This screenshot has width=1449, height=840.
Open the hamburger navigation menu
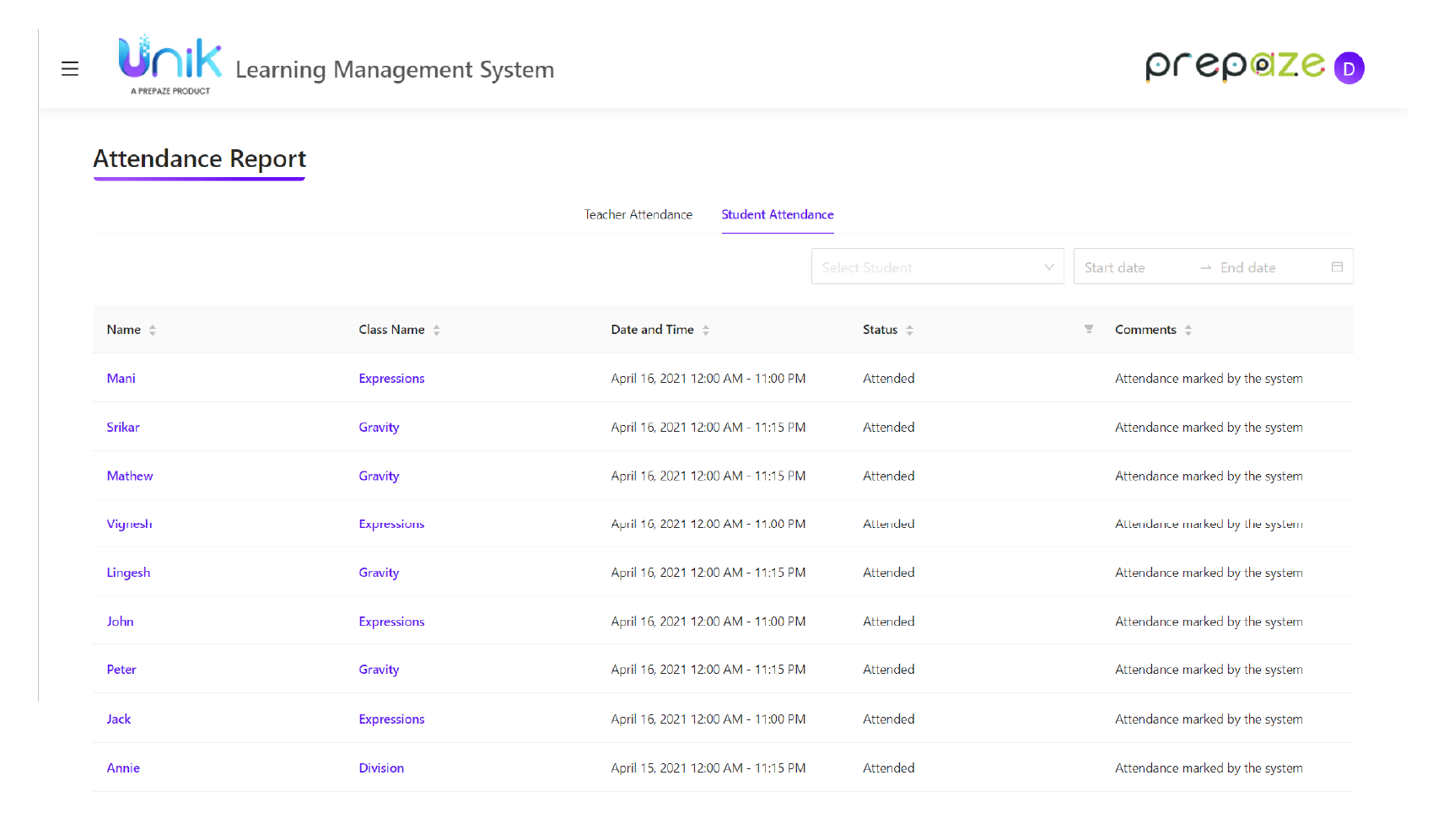(70, 69)
